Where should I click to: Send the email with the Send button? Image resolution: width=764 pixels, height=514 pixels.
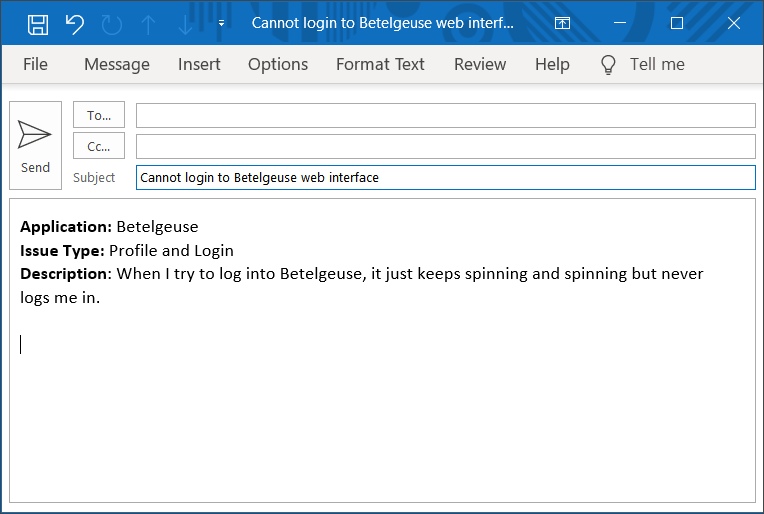coord(36,145)
